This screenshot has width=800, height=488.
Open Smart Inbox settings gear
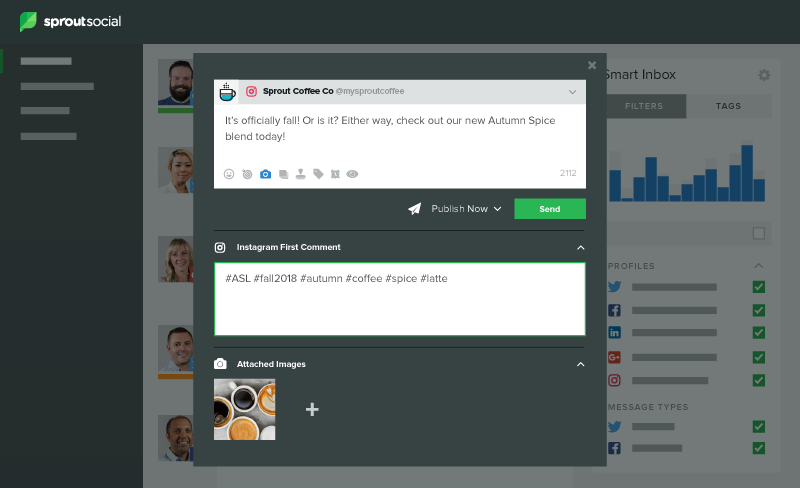(764, 76)
